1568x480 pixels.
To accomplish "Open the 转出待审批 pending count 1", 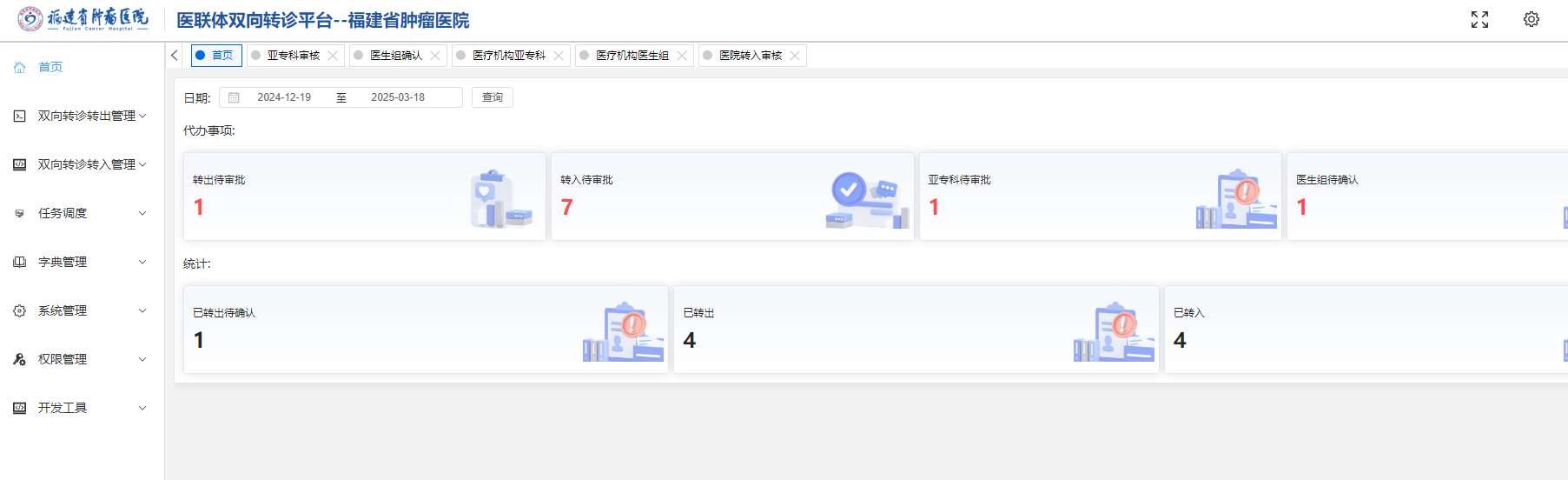I will pos(199,207).
